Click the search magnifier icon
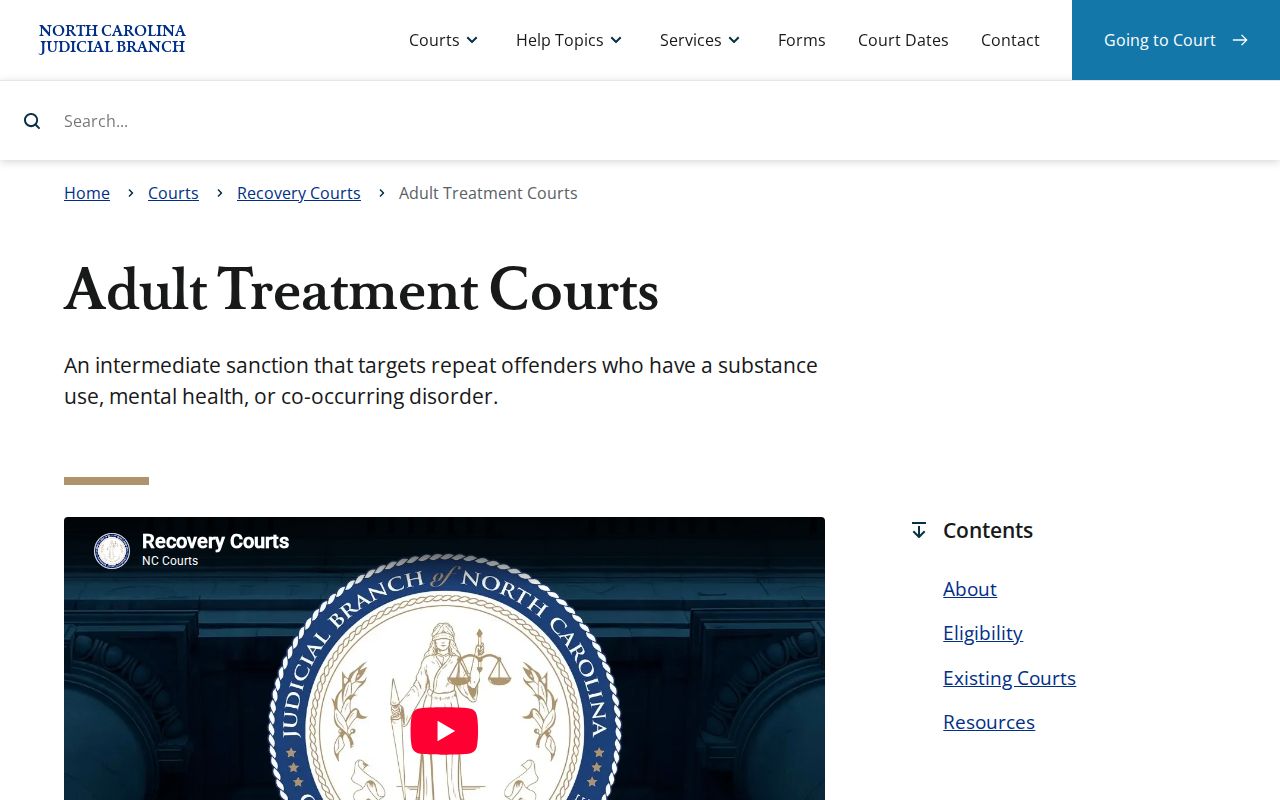Screen dimensions: 1280x800 pyautogui.click(x=32, y=121)
